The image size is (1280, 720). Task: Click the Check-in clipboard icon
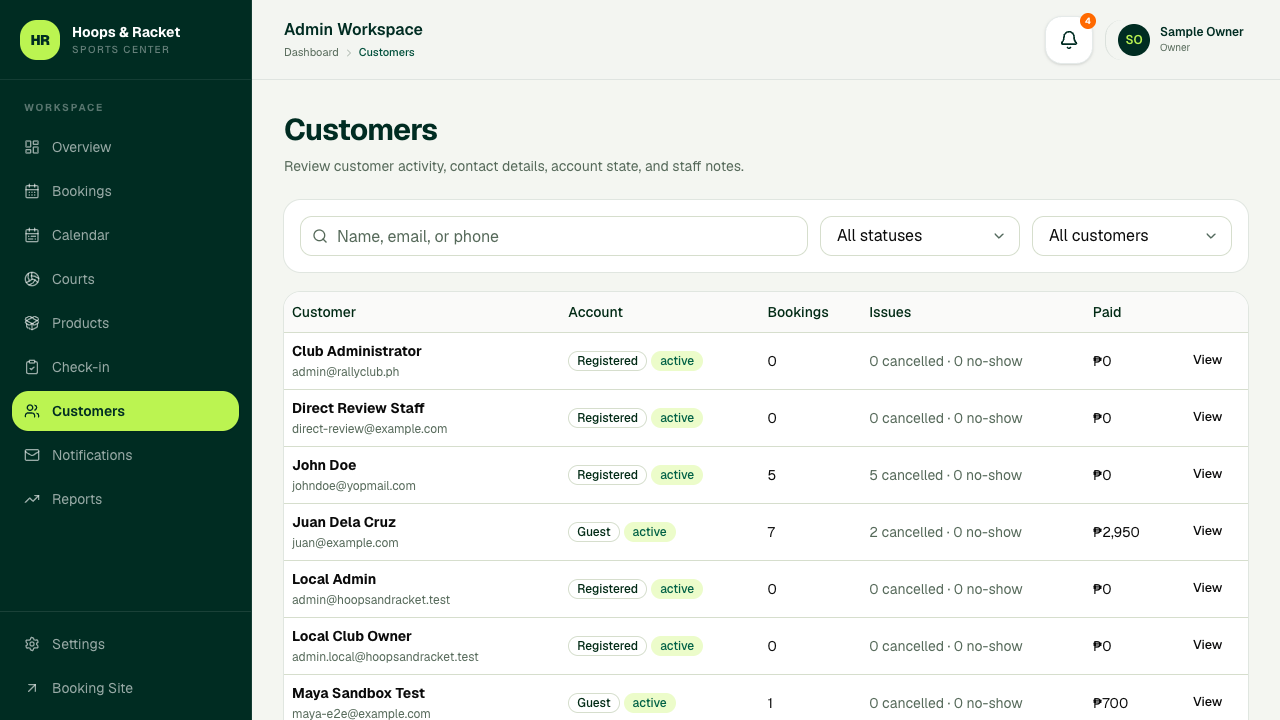(x=32, y=367)
